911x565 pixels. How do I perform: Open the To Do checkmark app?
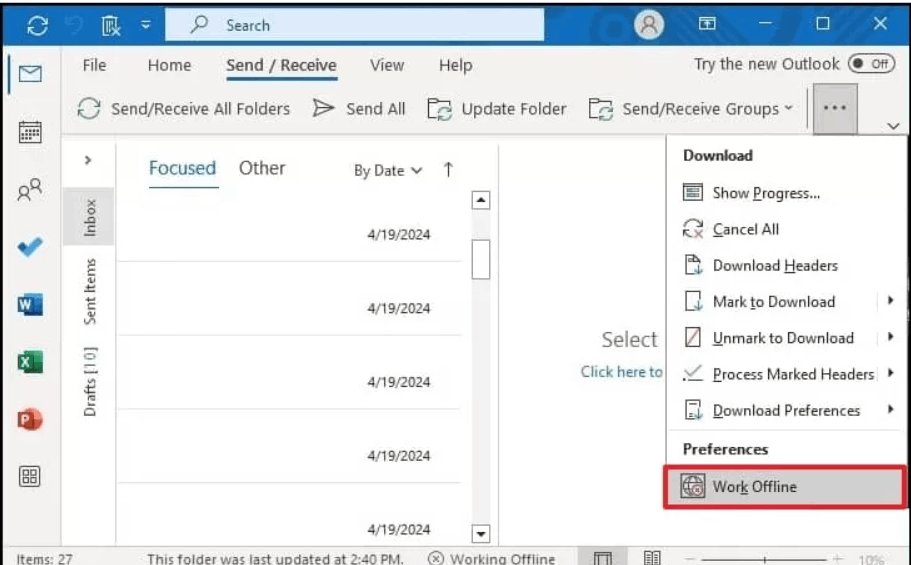click(x=30, y=246)
